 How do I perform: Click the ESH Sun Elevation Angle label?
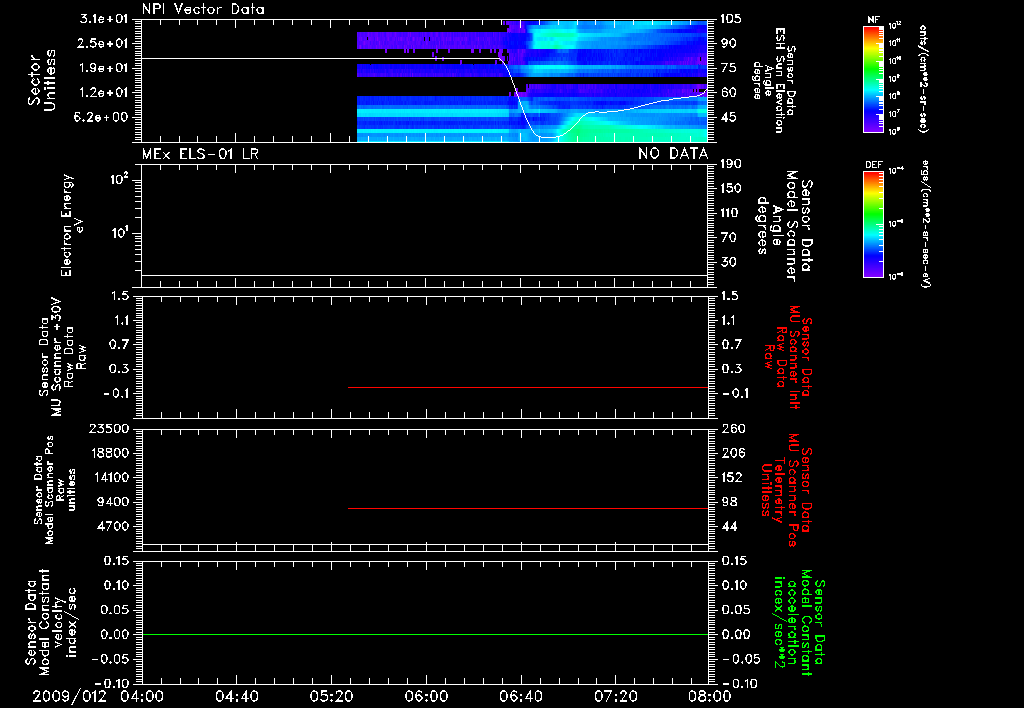(x=775, y=80)
